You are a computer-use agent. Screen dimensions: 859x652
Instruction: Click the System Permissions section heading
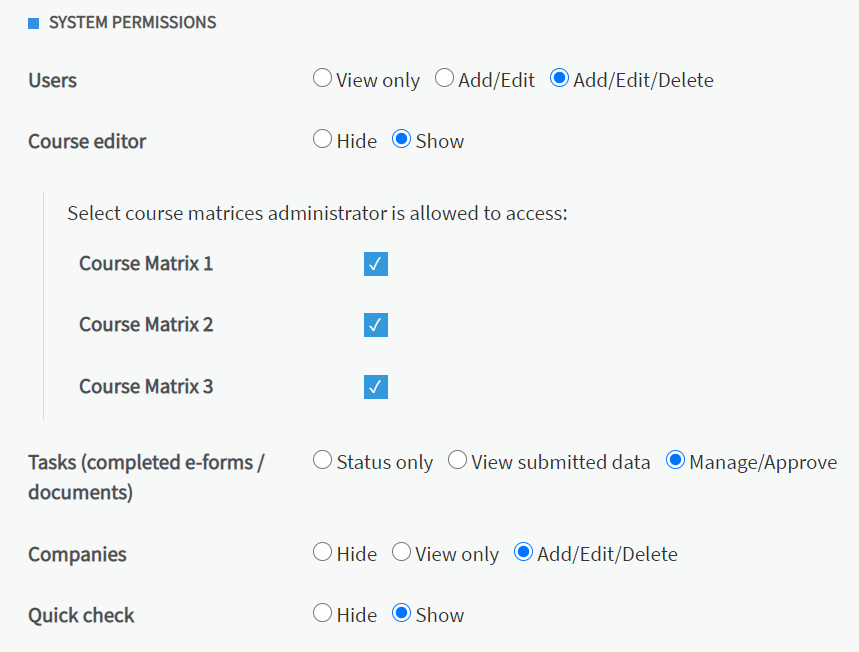click(132, 22)
